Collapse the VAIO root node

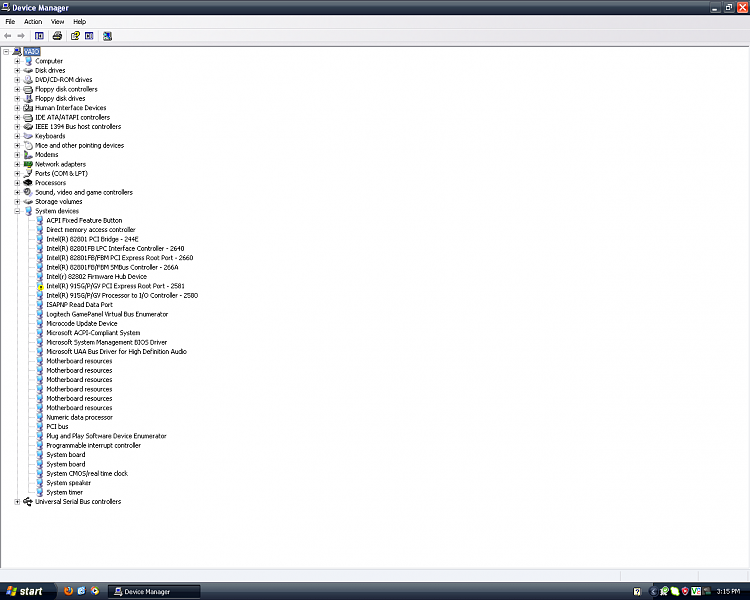click(x=6, y=52)
